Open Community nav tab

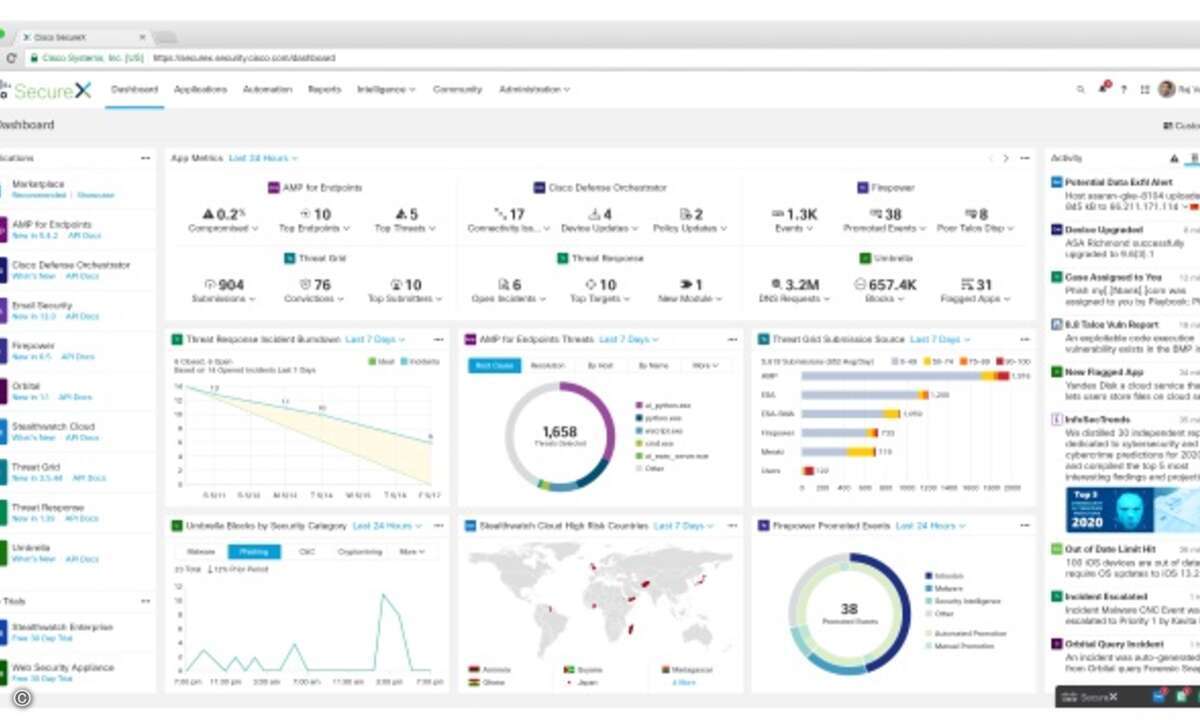[457, 89]
